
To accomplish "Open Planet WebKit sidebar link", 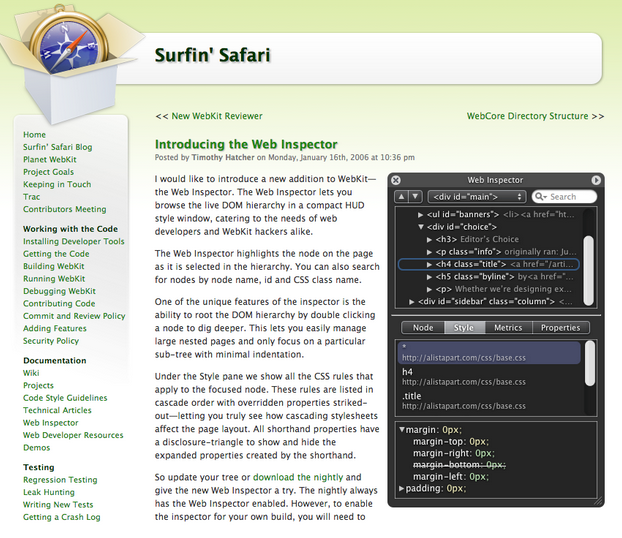I will pos(50,159).
